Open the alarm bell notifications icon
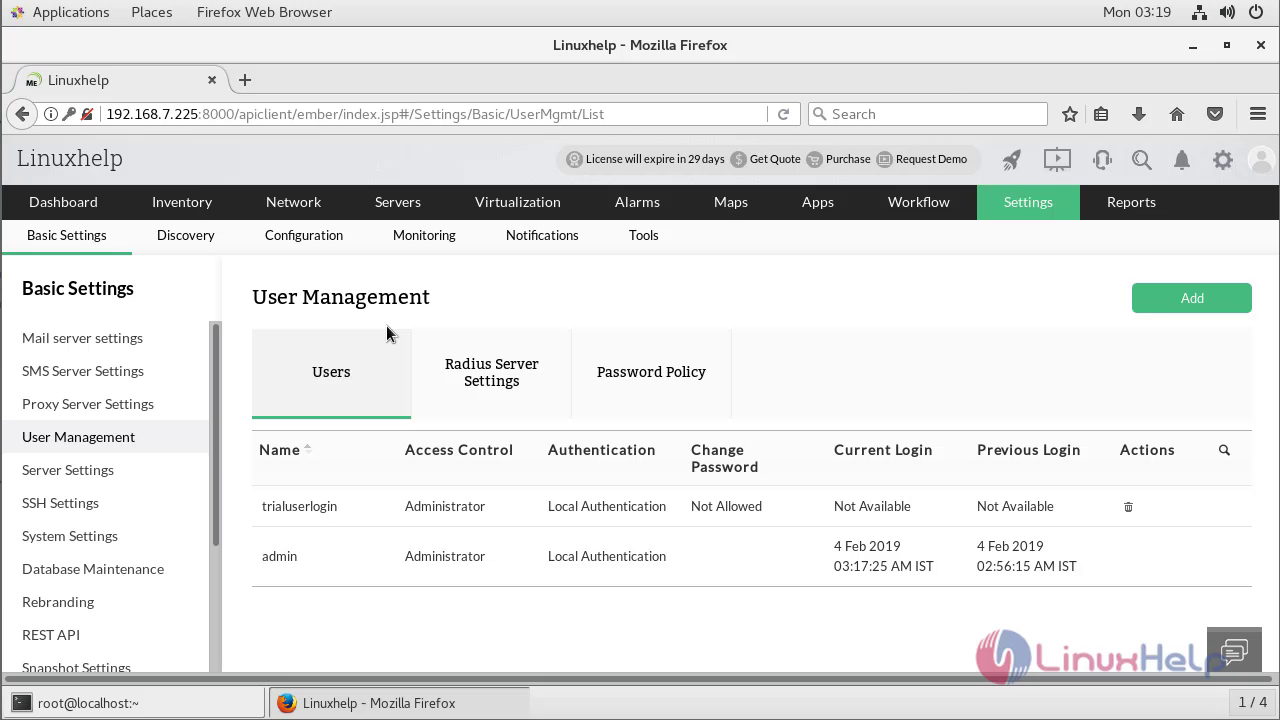This screenshot has width=1280, height=720. pyautogui.click(x=1182, y=159)
